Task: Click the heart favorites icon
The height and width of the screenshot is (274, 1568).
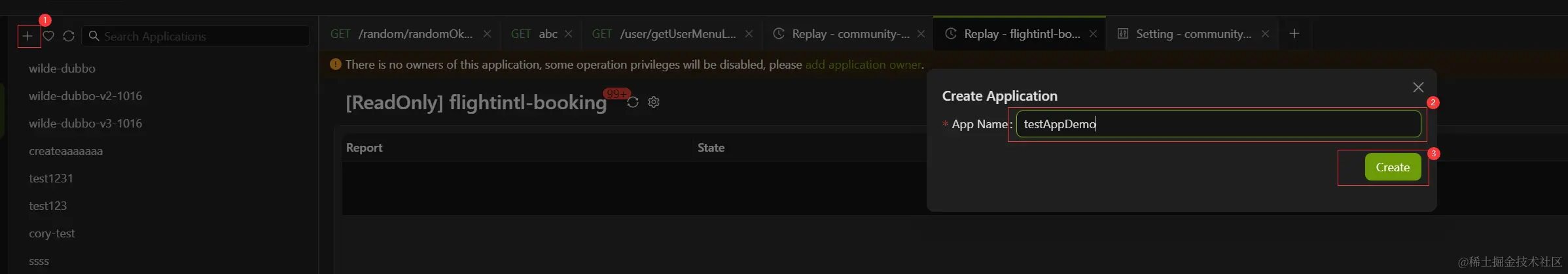Action: pos(49,36)
